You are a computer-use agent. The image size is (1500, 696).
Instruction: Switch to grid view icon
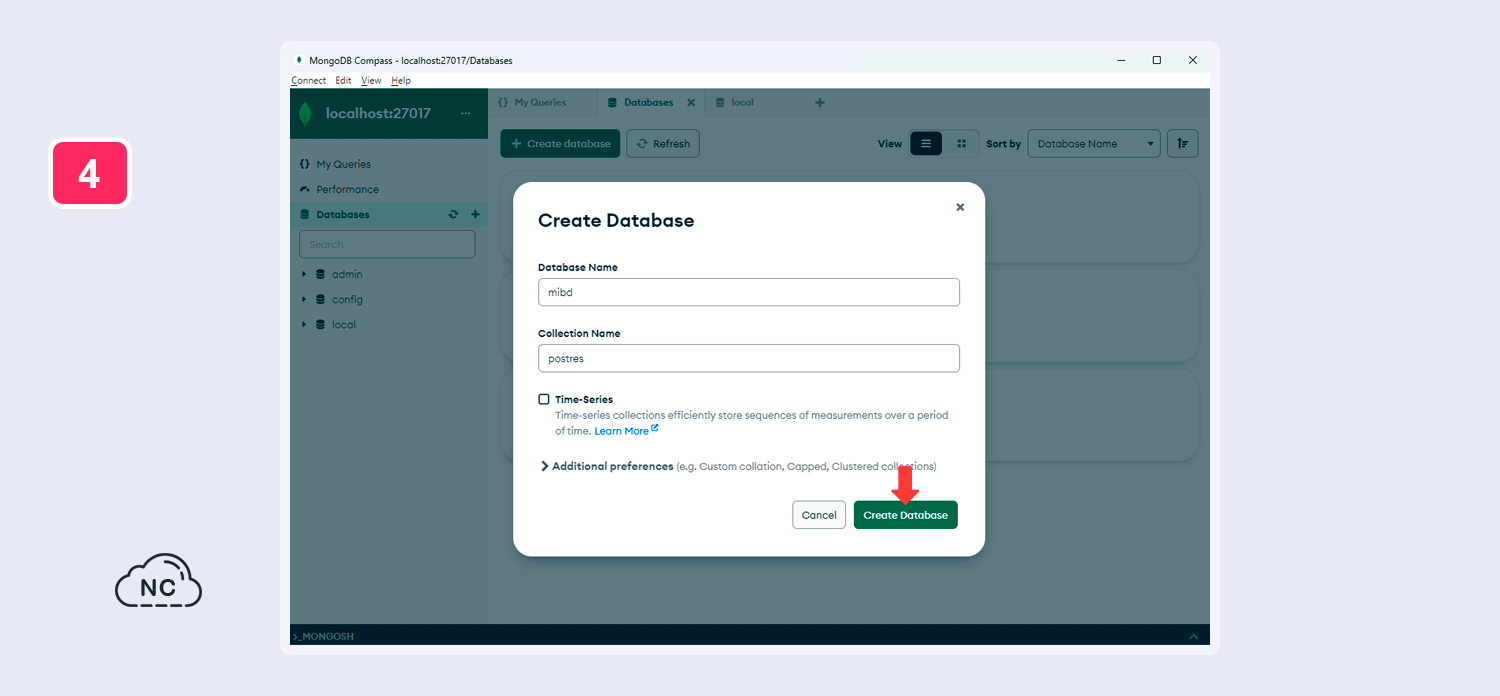[961, 144]
